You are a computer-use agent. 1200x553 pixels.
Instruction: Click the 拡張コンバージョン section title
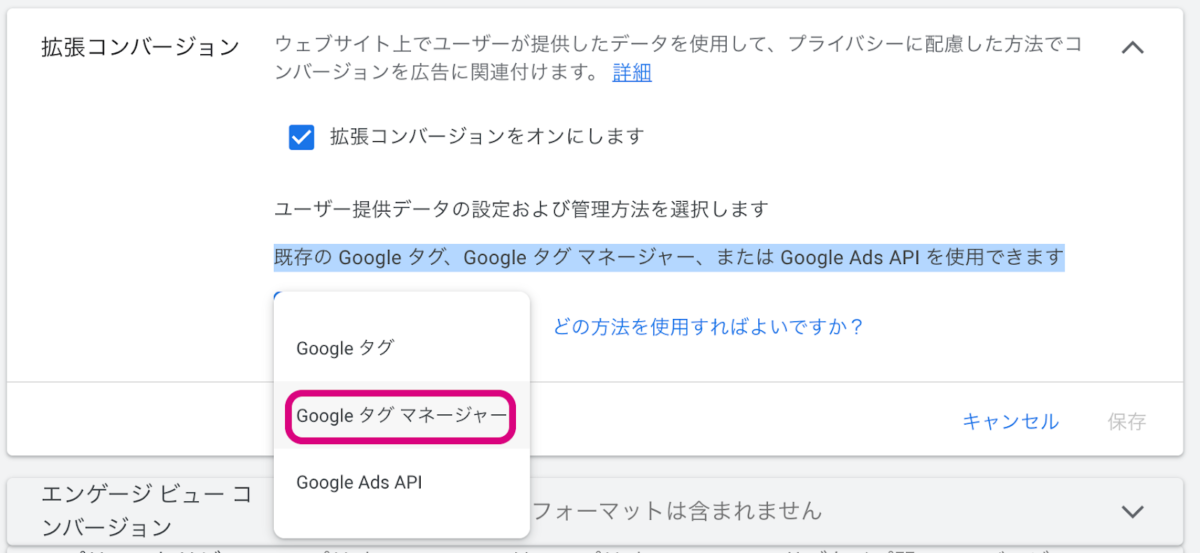(x=140, y=47)
